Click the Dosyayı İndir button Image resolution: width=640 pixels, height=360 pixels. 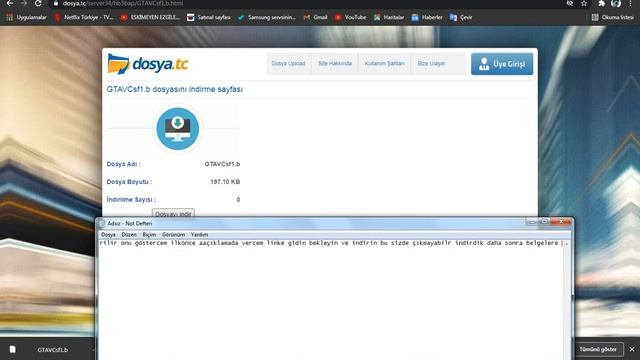pos(173,213)
